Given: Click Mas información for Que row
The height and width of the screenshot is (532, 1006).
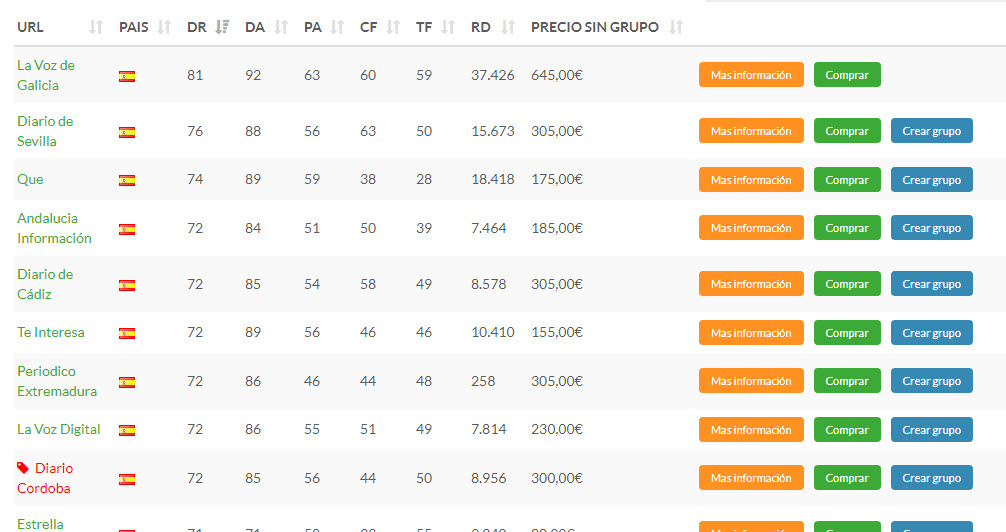Looking at the screenshot, I should pyautogui.click(x=751, y=180).
